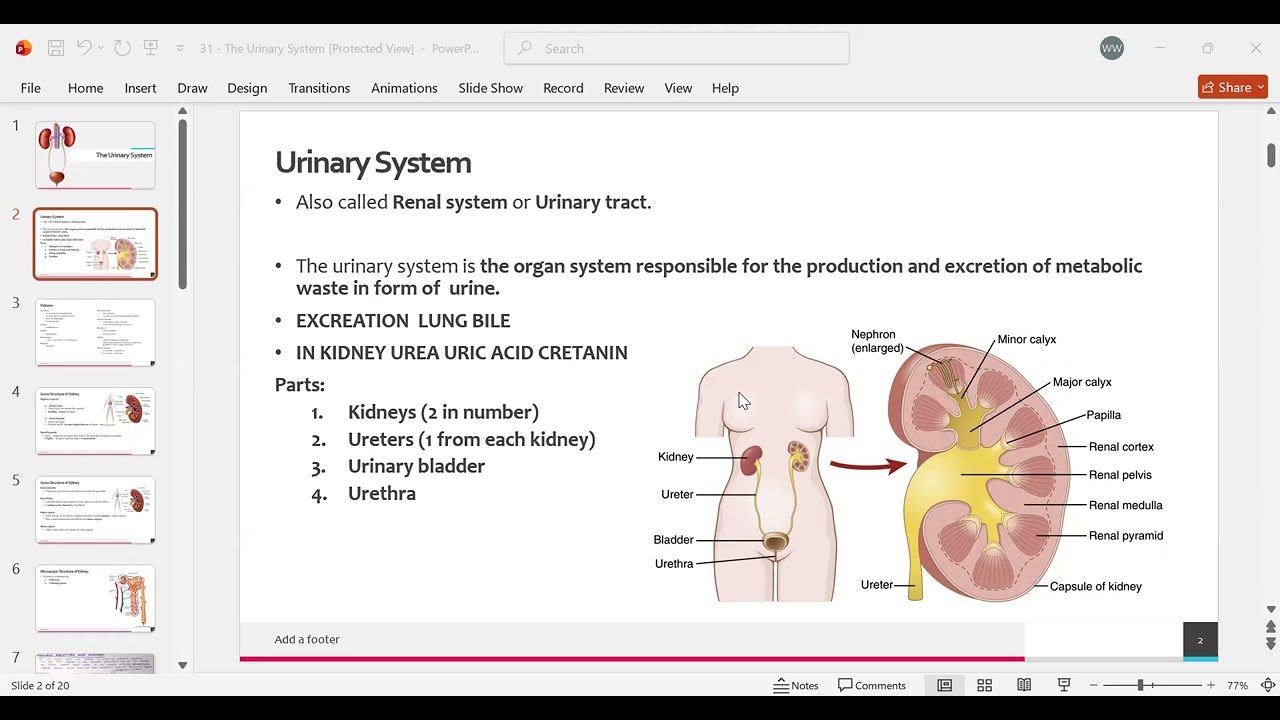
Task: Switch to Normal view icon
Action: (944, 685)
